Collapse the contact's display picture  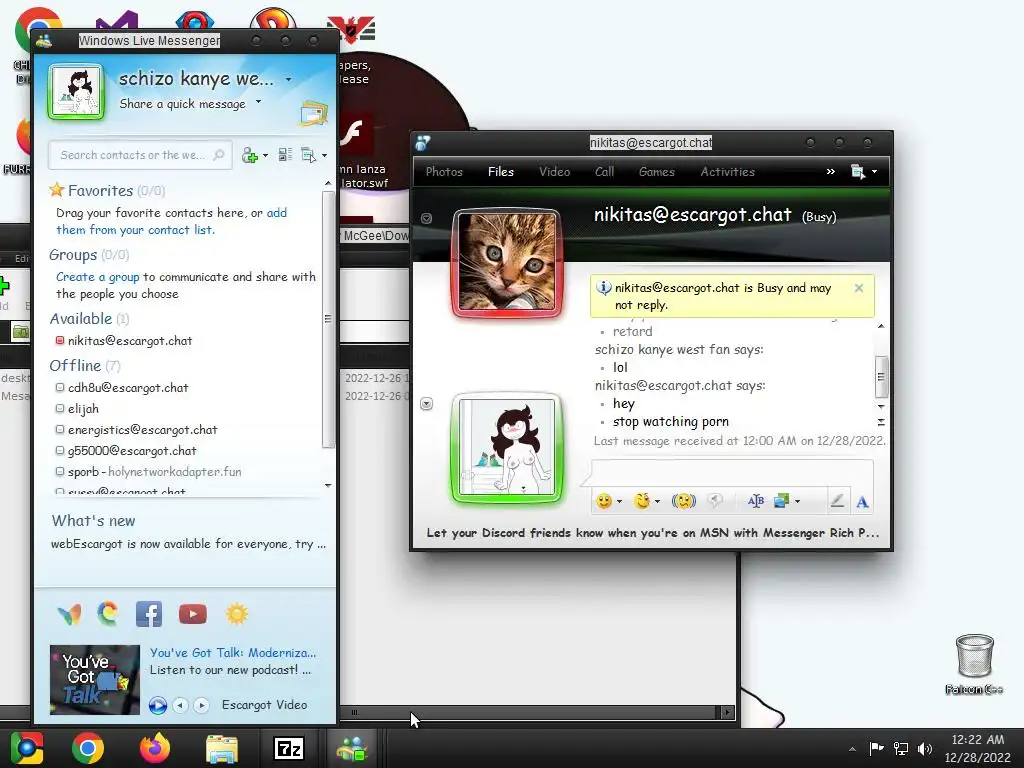pos(426,218)
